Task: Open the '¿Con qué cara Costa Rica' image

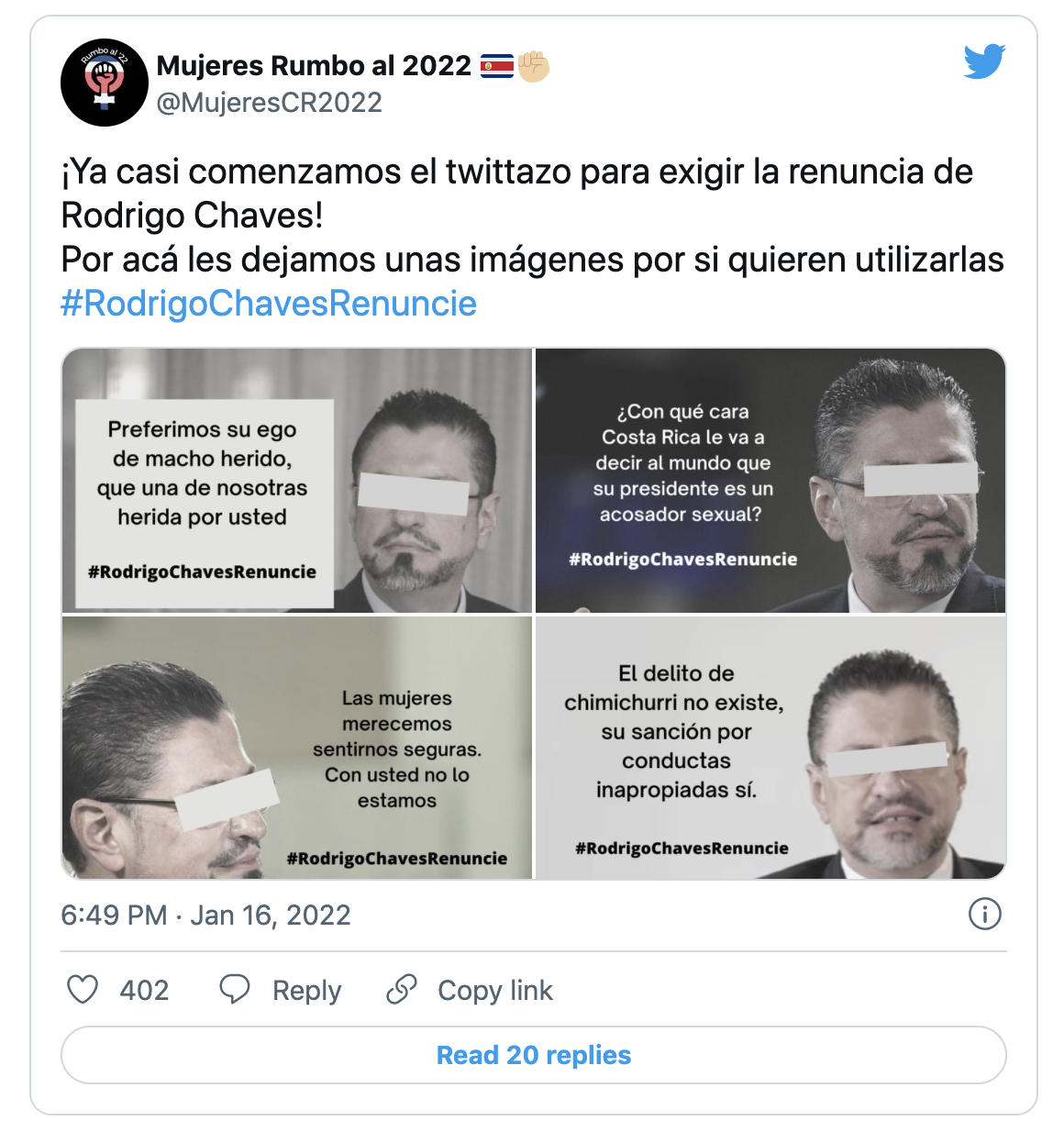Action: (x=770, y=481)
